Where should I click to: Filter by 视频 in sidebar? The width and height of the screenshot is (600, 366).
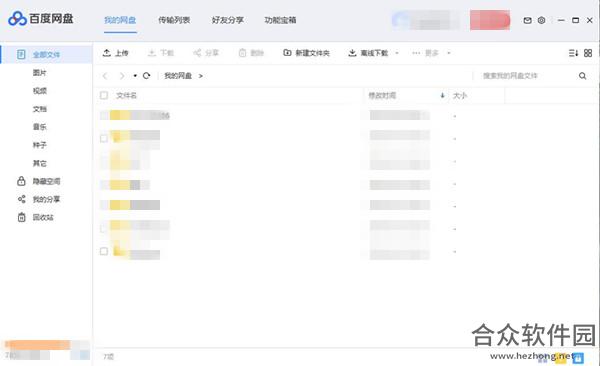pyautogui.click(x=39, y=91)
